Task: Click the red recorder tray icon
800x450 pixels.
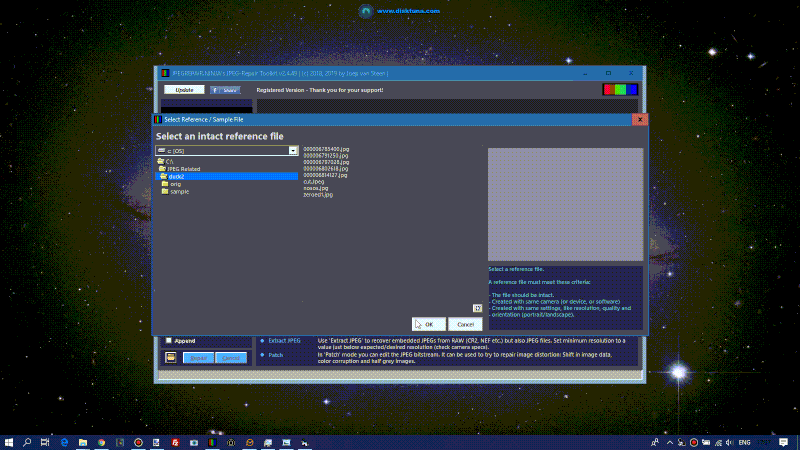Action: (x=694, y=442)
